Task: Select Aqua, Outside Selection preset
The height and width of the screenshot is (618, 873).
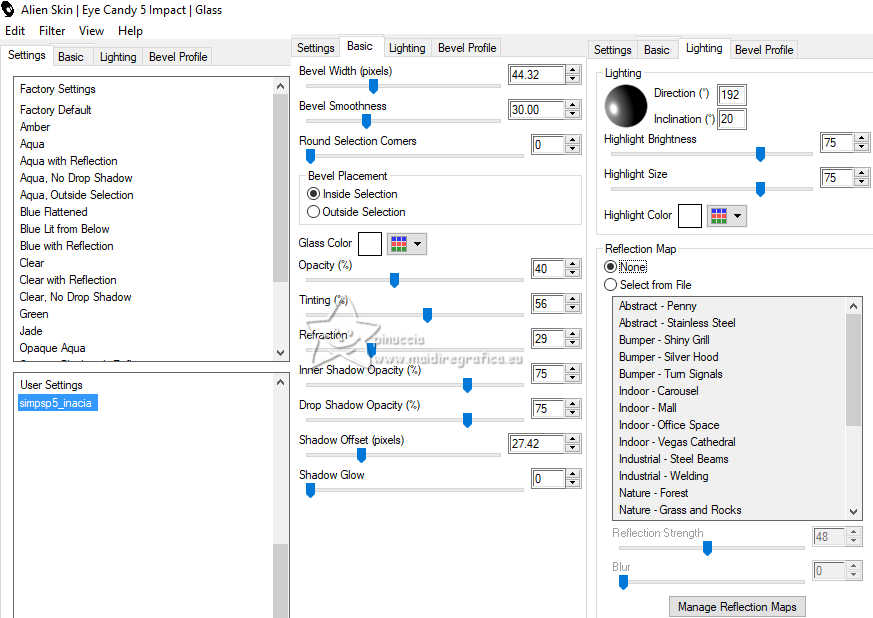Action: coord(76,195)
